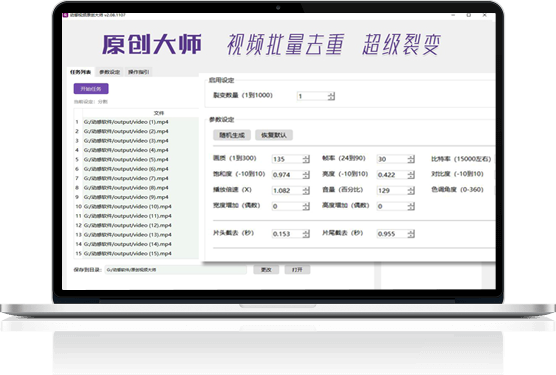Click the 恢复默认 restore defaults button
The width and height of the screenshot is (556, 375).
274,135
